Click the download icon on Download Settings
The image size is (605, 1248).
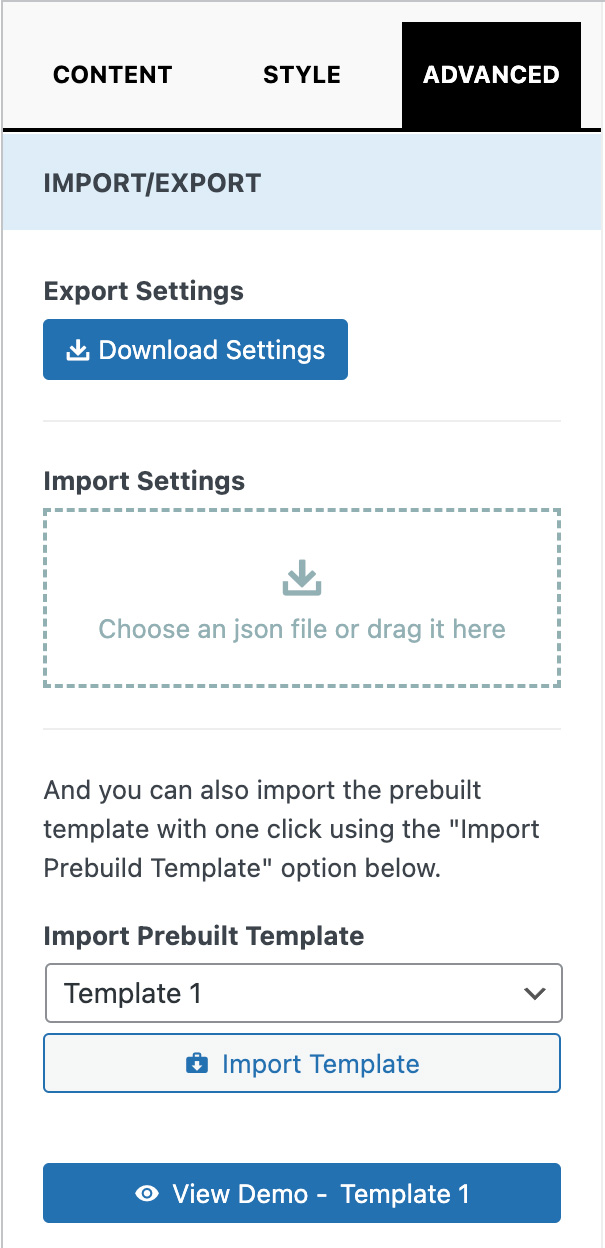pos(77,350)
